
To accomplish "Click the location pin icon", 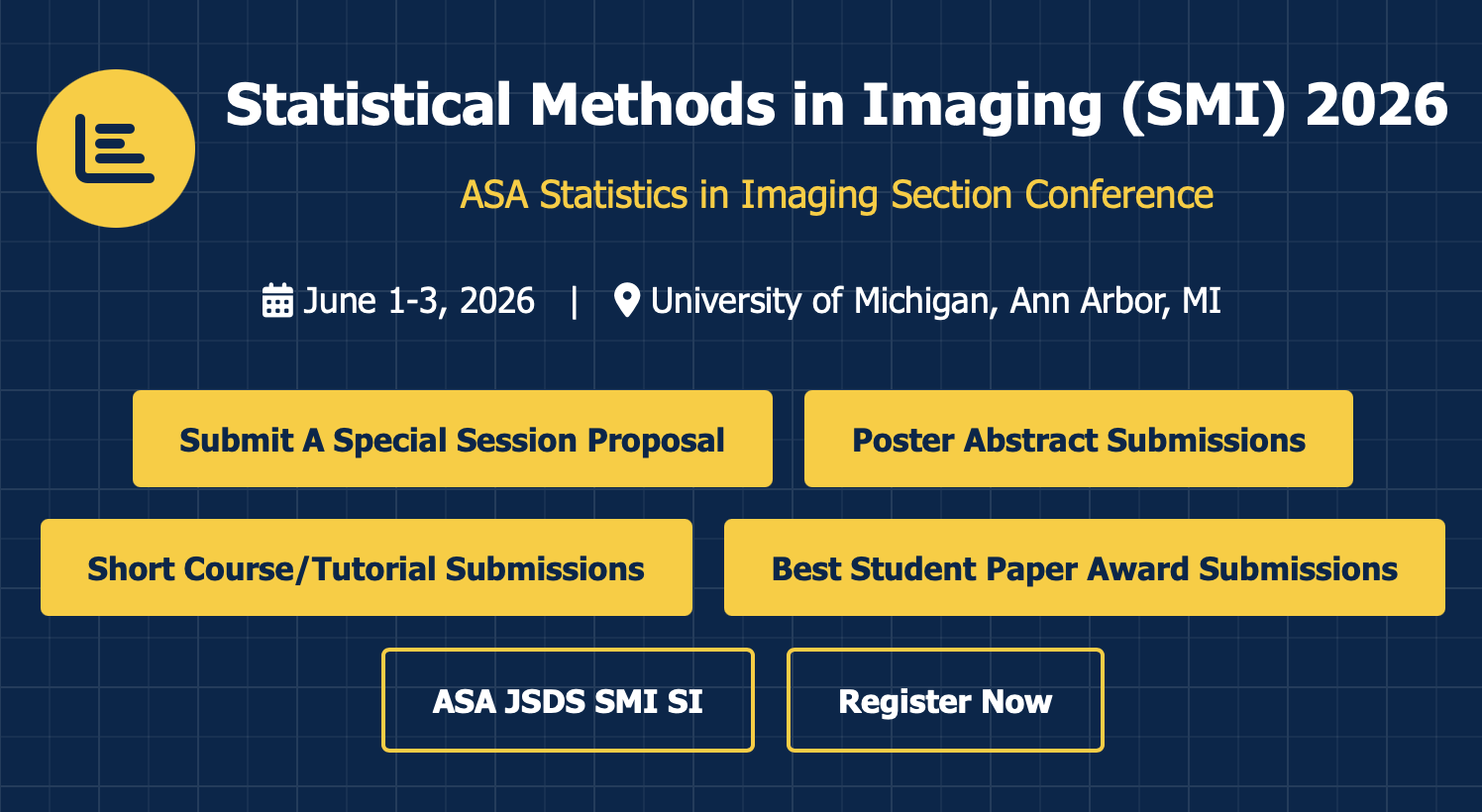I will (x=626, y=300).
